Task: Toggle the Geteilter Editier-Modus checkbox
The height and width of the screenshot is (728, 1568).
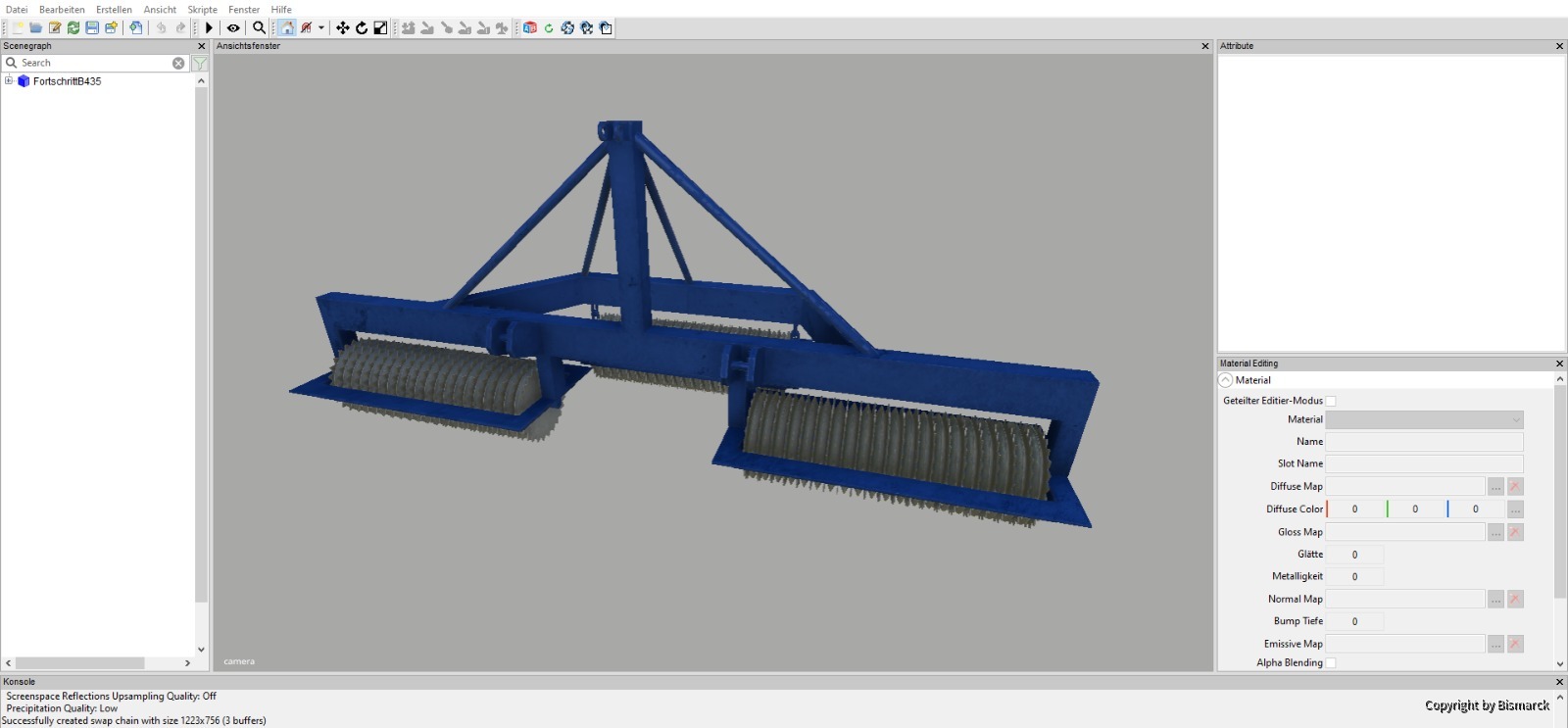Action: coord(1331,401)
